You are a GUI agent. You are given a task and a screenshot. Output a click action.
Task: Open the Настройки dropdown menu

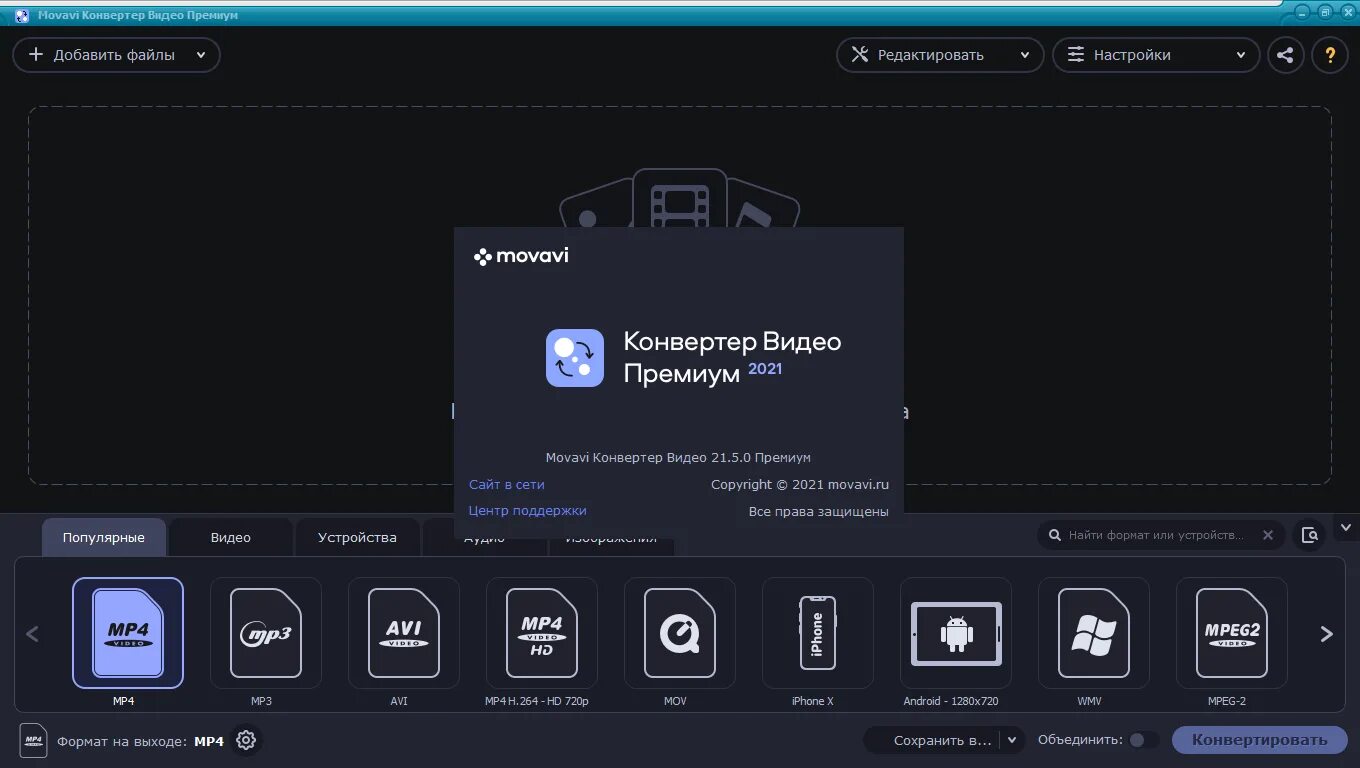(x=1156, y=55)
